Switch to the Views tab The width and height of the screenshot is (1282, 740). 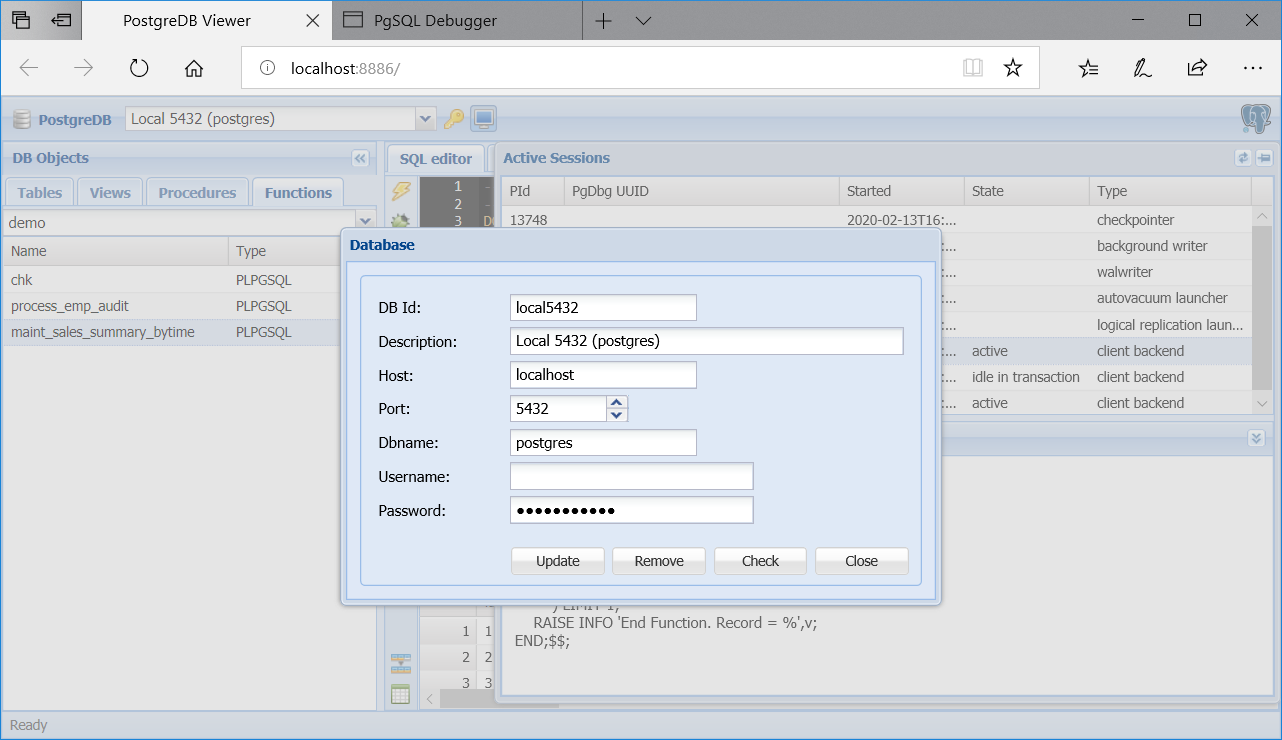(110, 193)
